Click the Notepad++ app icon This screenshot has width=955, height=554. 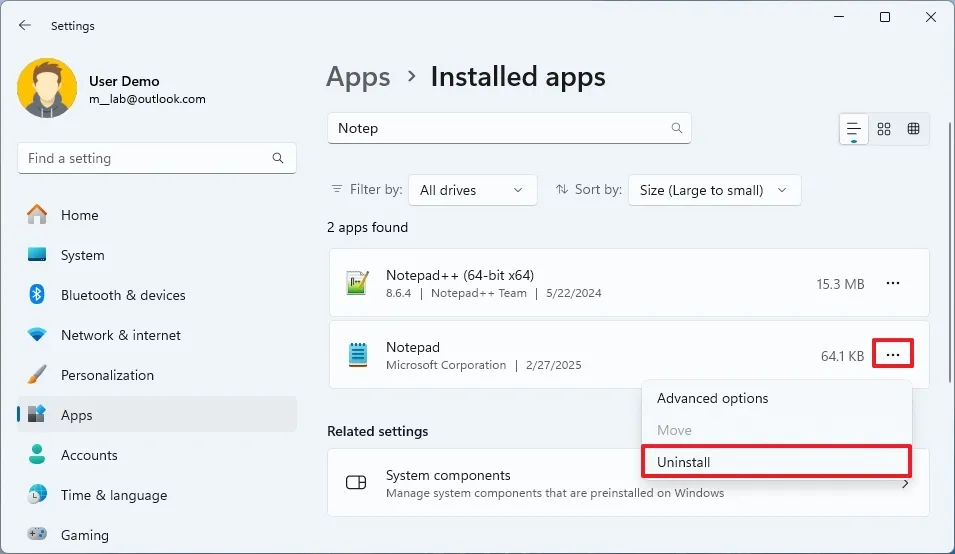tap(358, 283)
